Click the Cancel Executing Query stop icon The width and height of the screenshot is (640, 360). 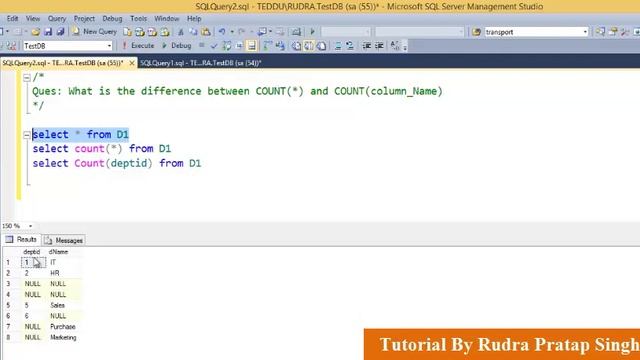[202, 46]
